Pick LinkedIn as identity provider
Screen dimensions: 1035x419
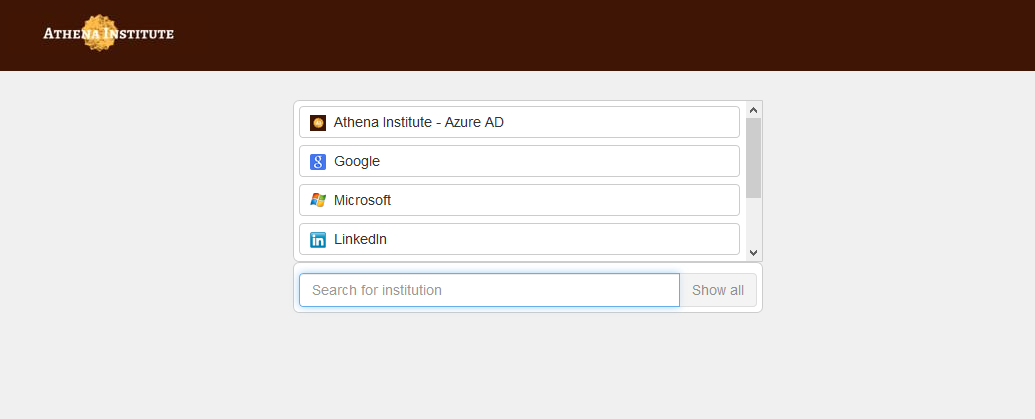click(x=519, y=239)
